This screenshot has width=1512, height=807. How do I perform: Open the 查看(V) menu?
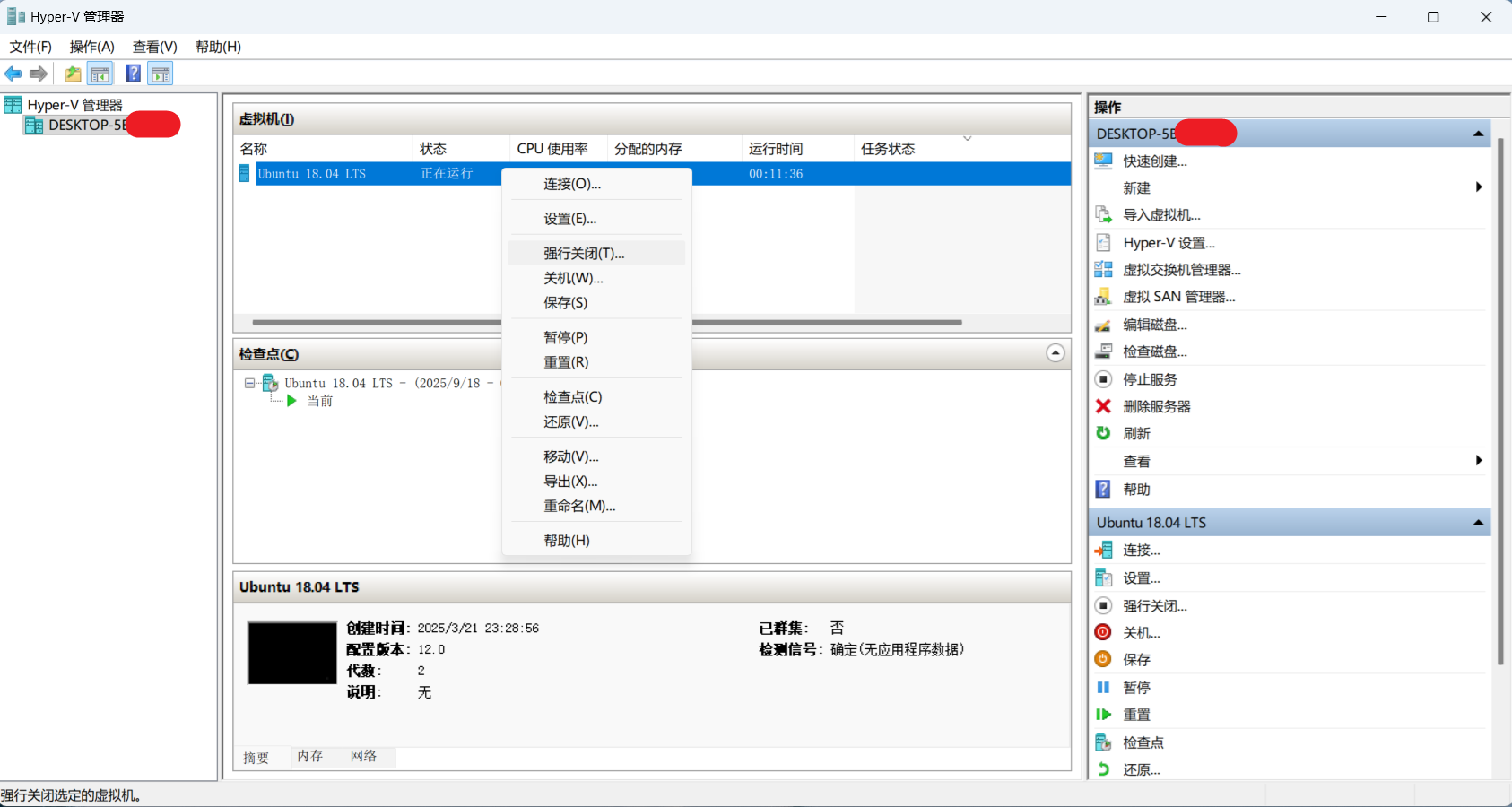pyautogui.click(x=155, y=47)
